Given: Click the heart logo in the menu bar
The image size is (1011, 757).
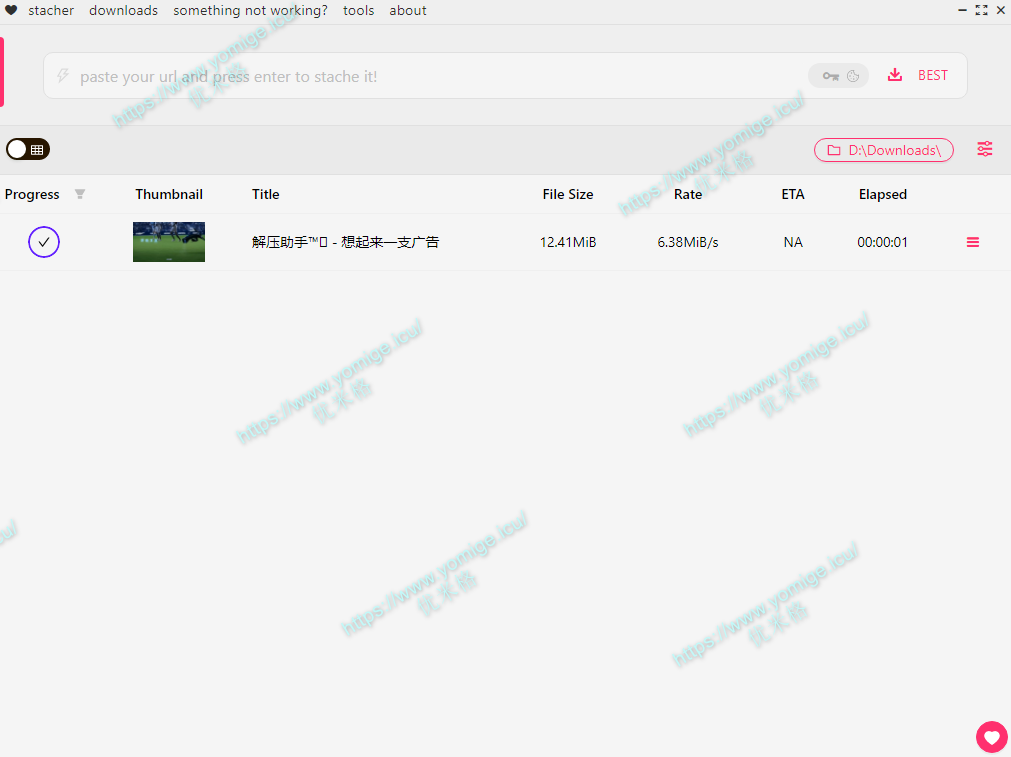Looking at the screenshot, I should coord(11,10).
